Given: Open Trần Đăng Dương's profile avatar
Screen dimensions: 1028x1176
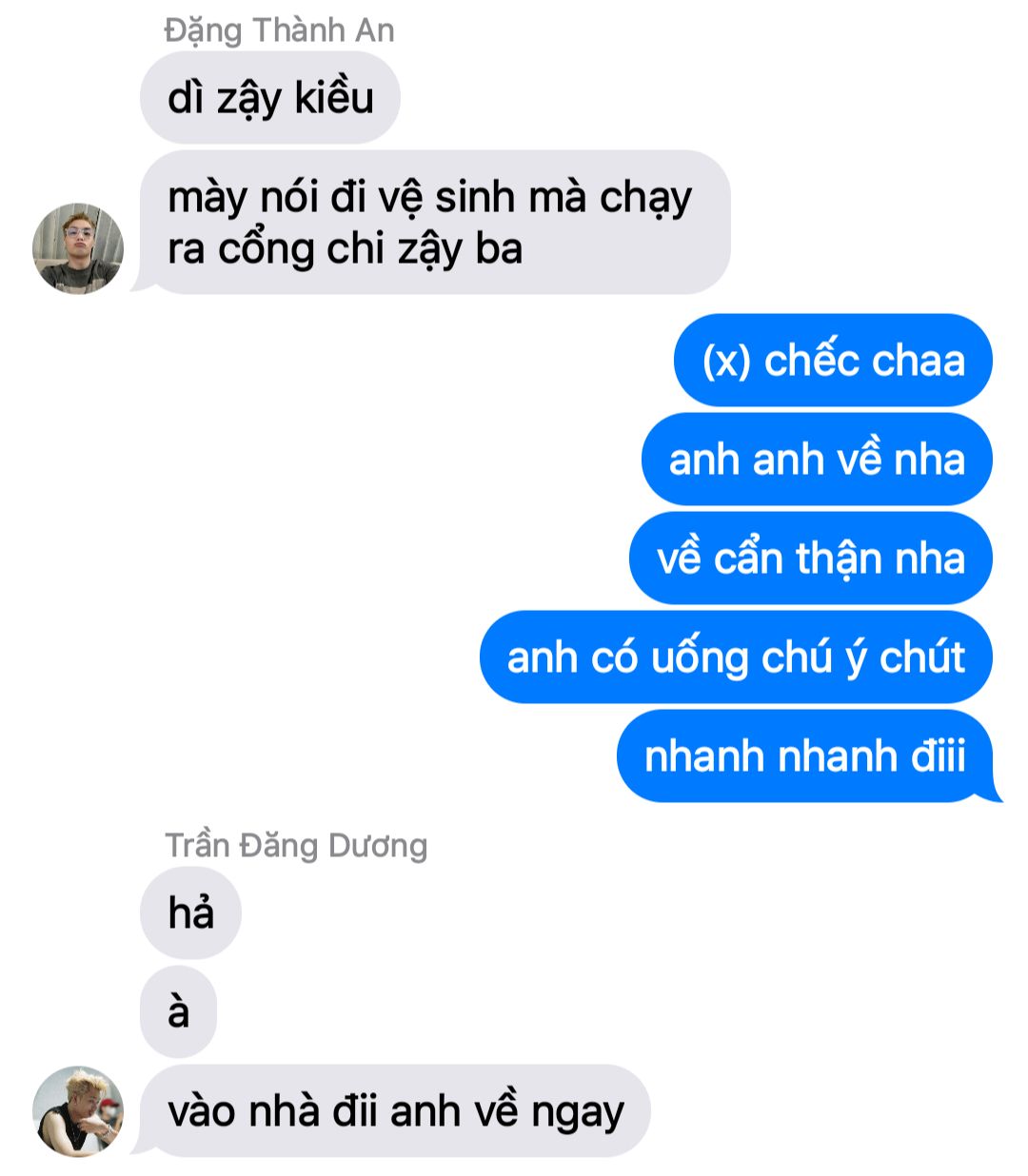Looking at the screenshot, I should click(x=78, y=1110).
